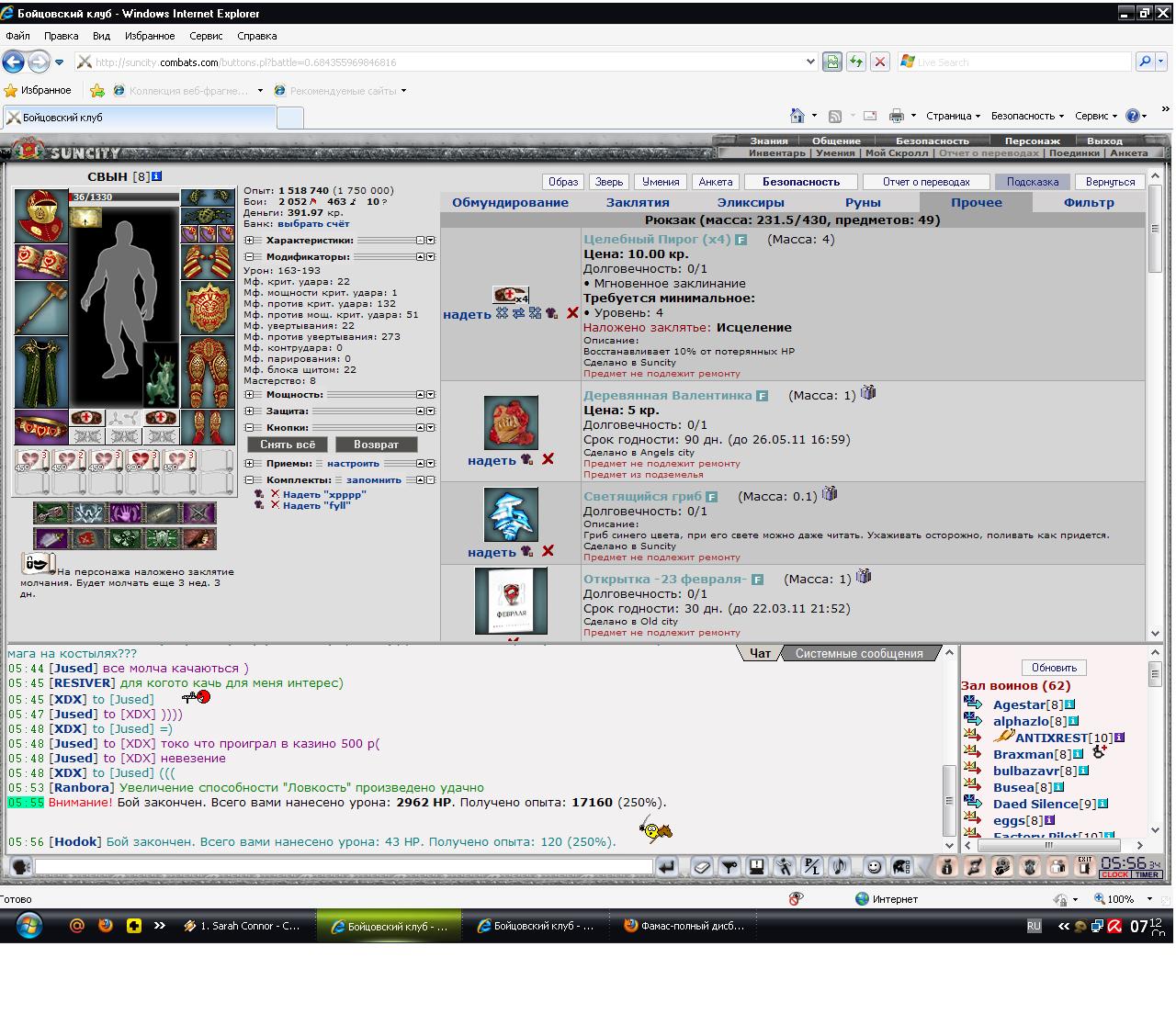
Task: Open the Firefox taskbar window Фамас
Action: point(684,926)
